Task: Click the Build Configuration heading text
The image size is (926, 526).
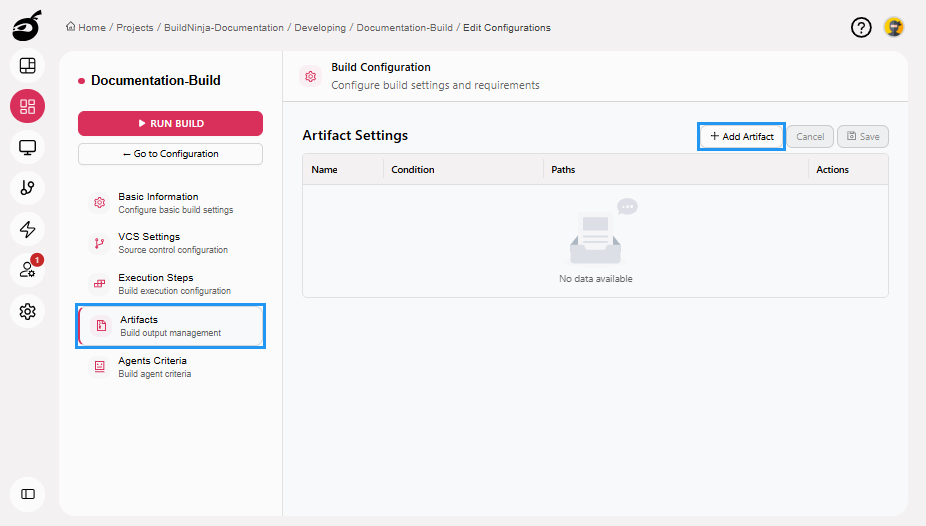Action: 381,67
